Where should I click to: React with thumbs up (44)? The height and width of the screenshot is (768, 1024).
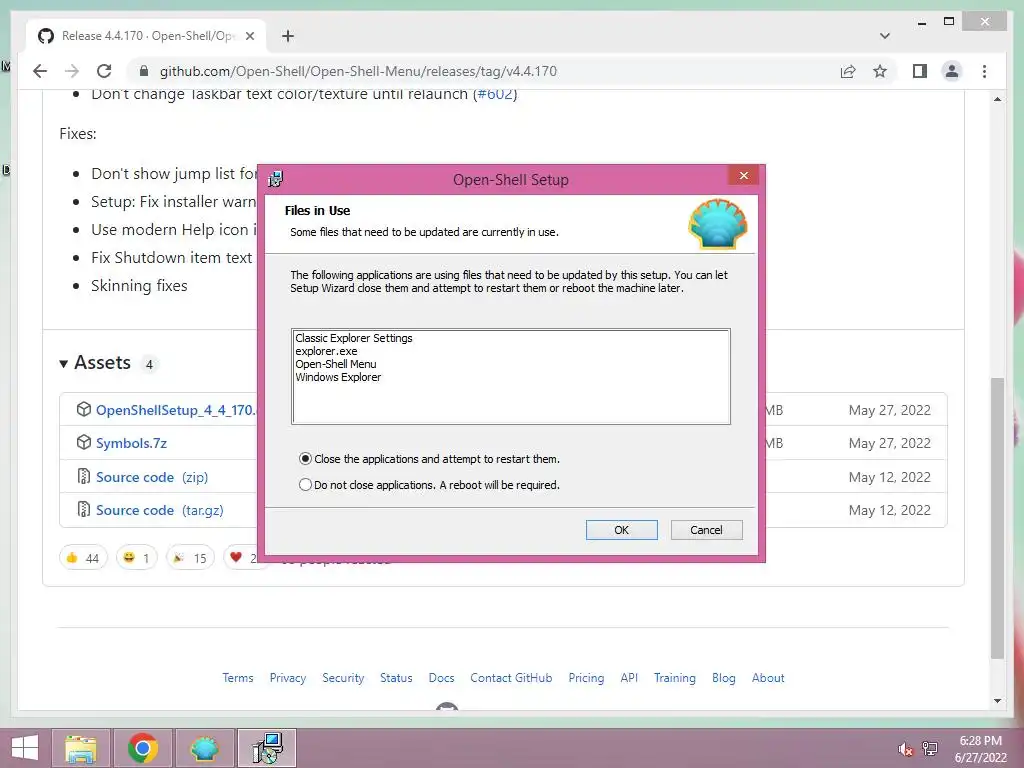83,558
